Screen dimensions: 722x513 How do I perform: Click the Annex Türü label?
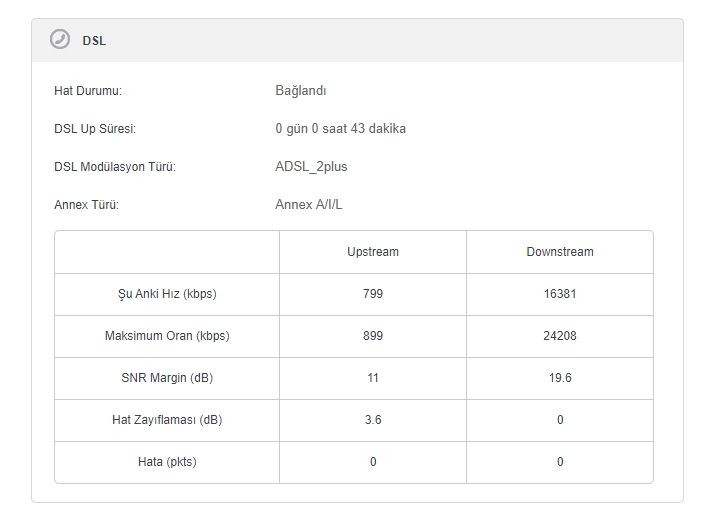coord(86,205)
